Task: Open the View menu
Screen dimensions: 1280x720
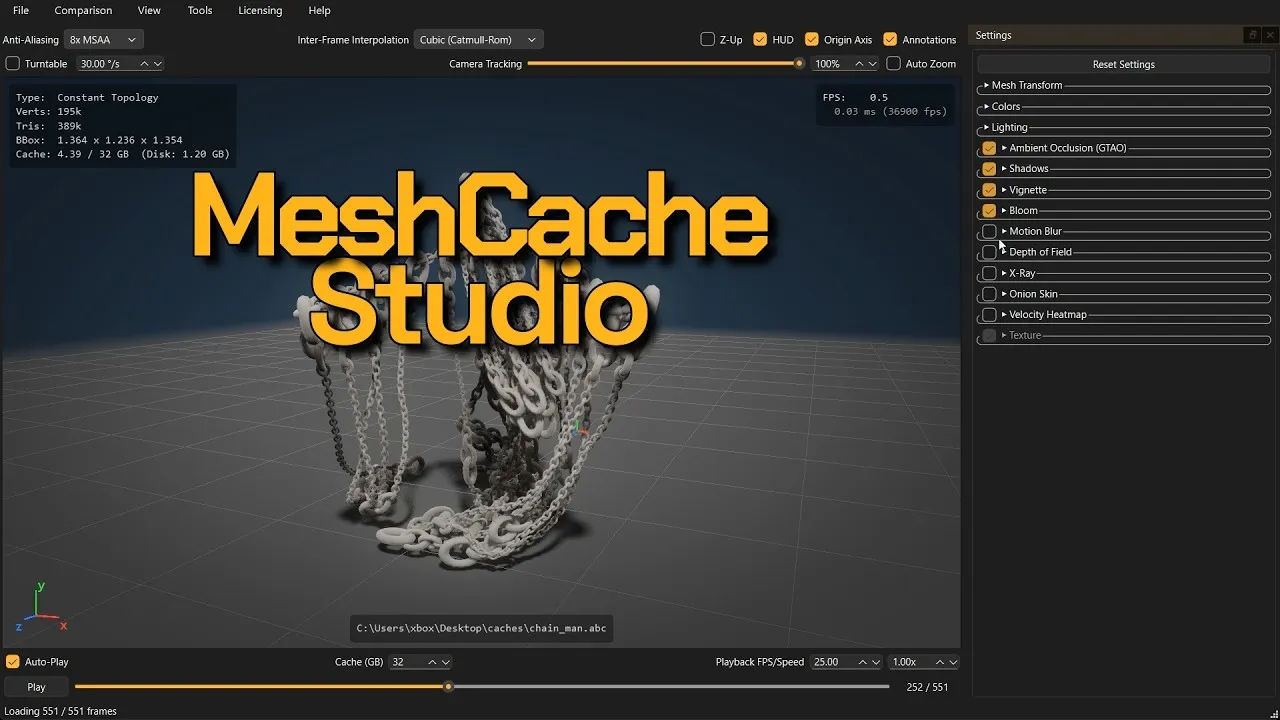Action: [149, 10]
